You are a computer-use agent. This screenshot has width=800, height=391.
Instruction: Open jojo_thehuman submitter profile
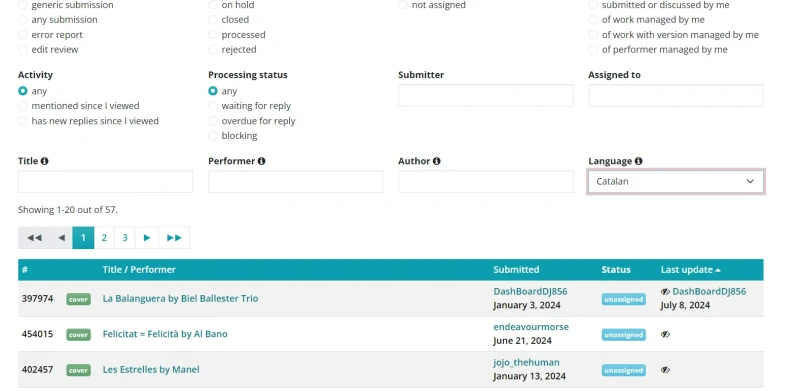(x=527, y=362)
